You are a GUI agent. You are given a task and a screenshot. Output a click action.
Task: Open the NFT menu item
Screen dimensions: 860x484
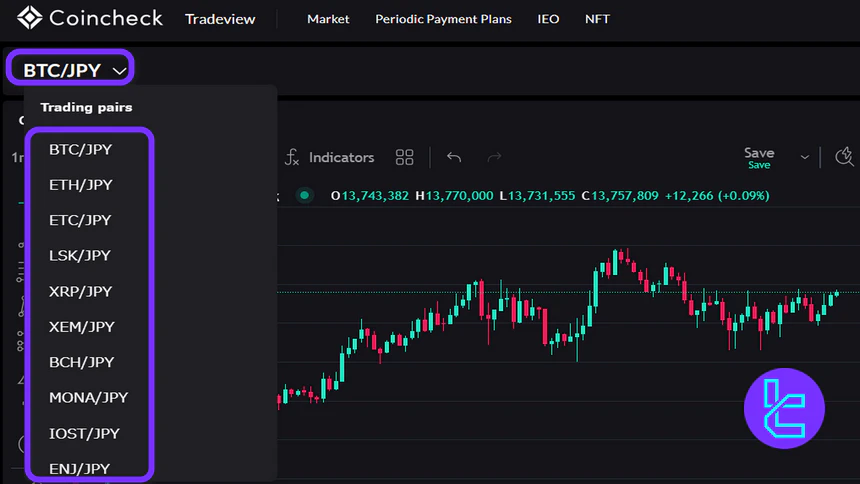(x=597, y=19)
